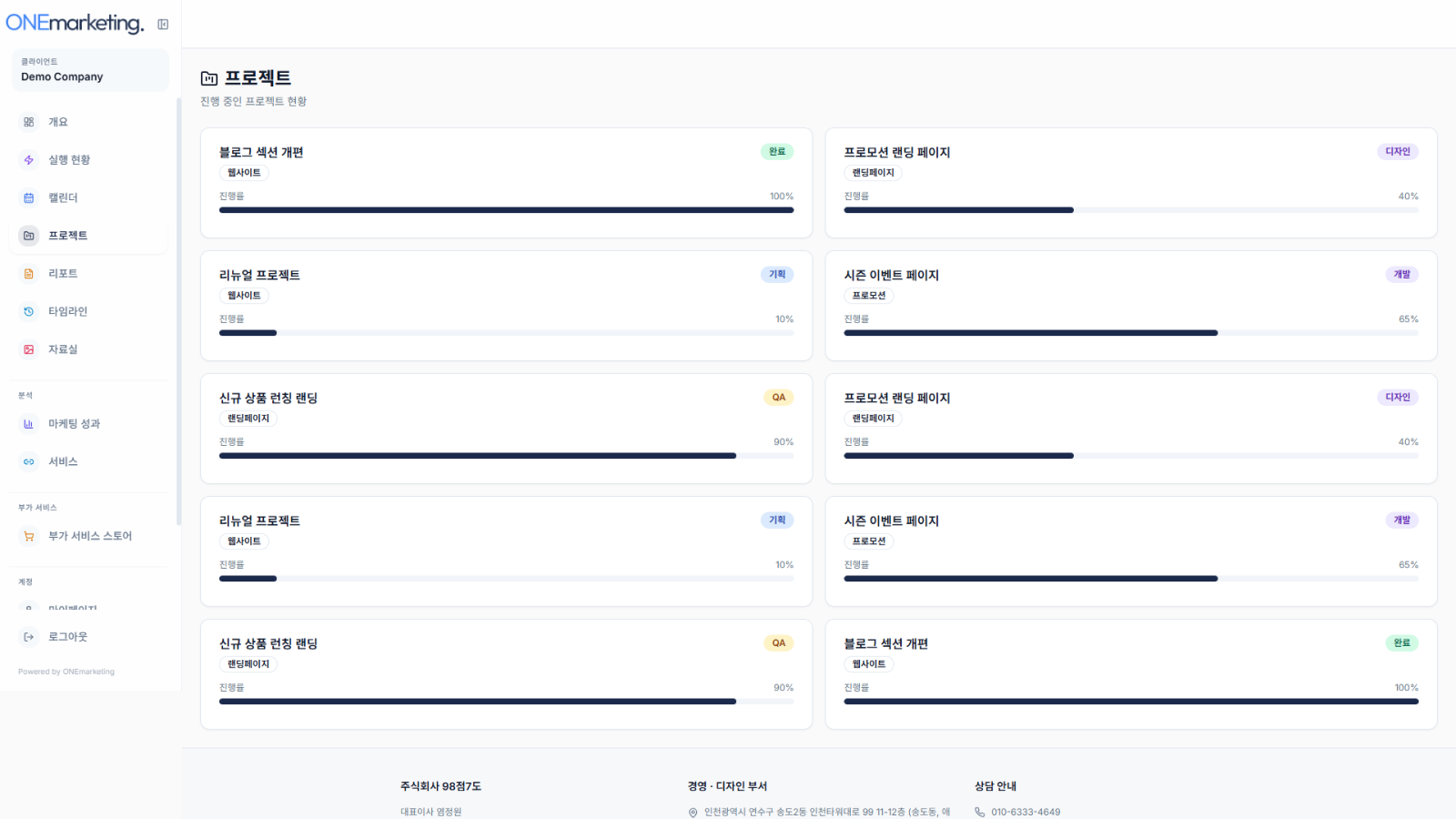Click the ONEmarketing logo
The height and width of the screenshot is (819, 1456).
pyautogui.click(x=75, y=24)
